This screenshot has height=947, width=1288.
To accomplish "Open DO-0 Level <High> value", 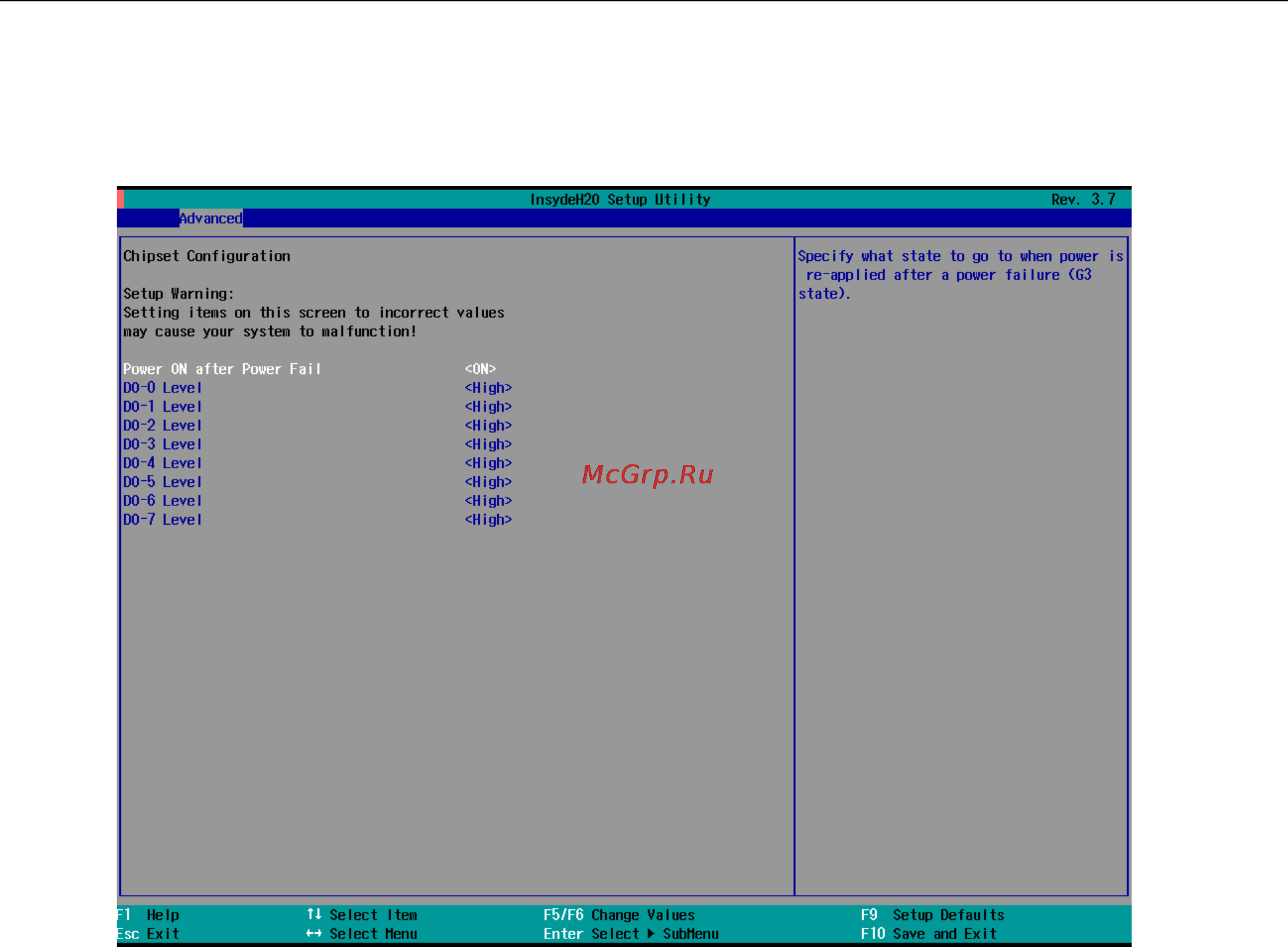I will click(x=488, y=388).
